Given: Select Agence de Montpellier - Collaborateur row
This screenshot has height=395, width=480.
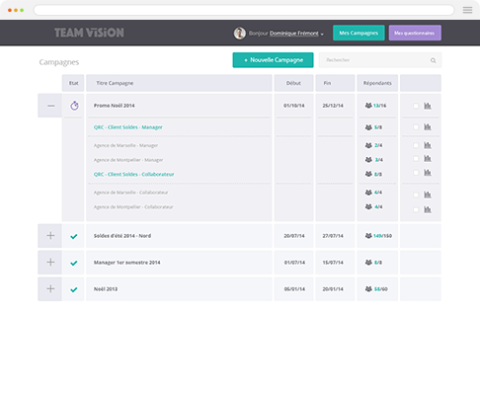Looking at the screenshot, I should [x=133, y=207].
